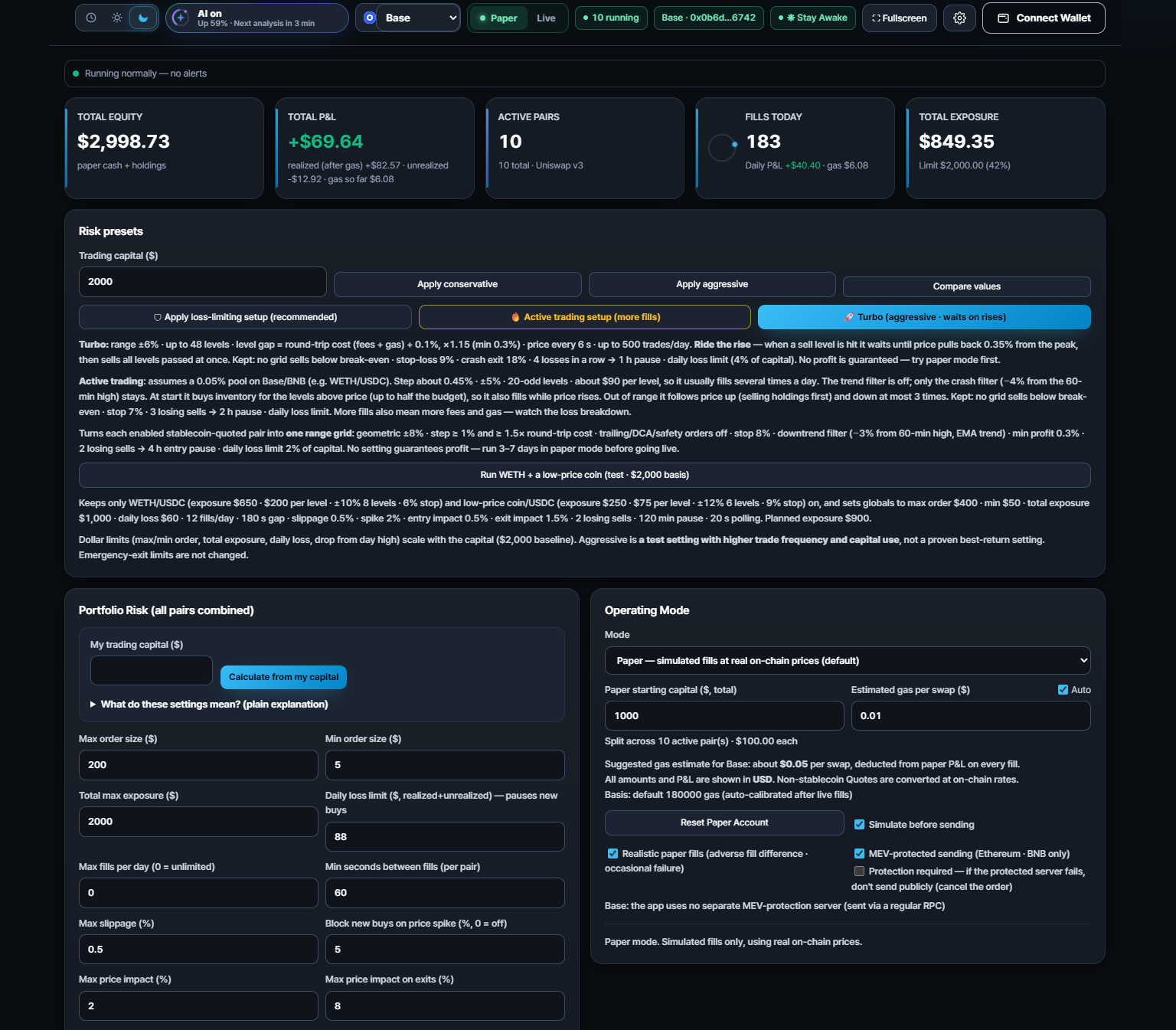Click Calculate from my capital
Viewport: 1176px width, 1030px height.
(283, 677)
